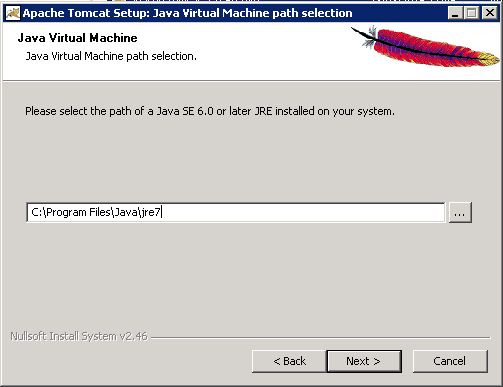Image resolution: width=503 pixels, height=387 pixels.
Task: Click the Apache feather logo
Action: click(426, 47)
